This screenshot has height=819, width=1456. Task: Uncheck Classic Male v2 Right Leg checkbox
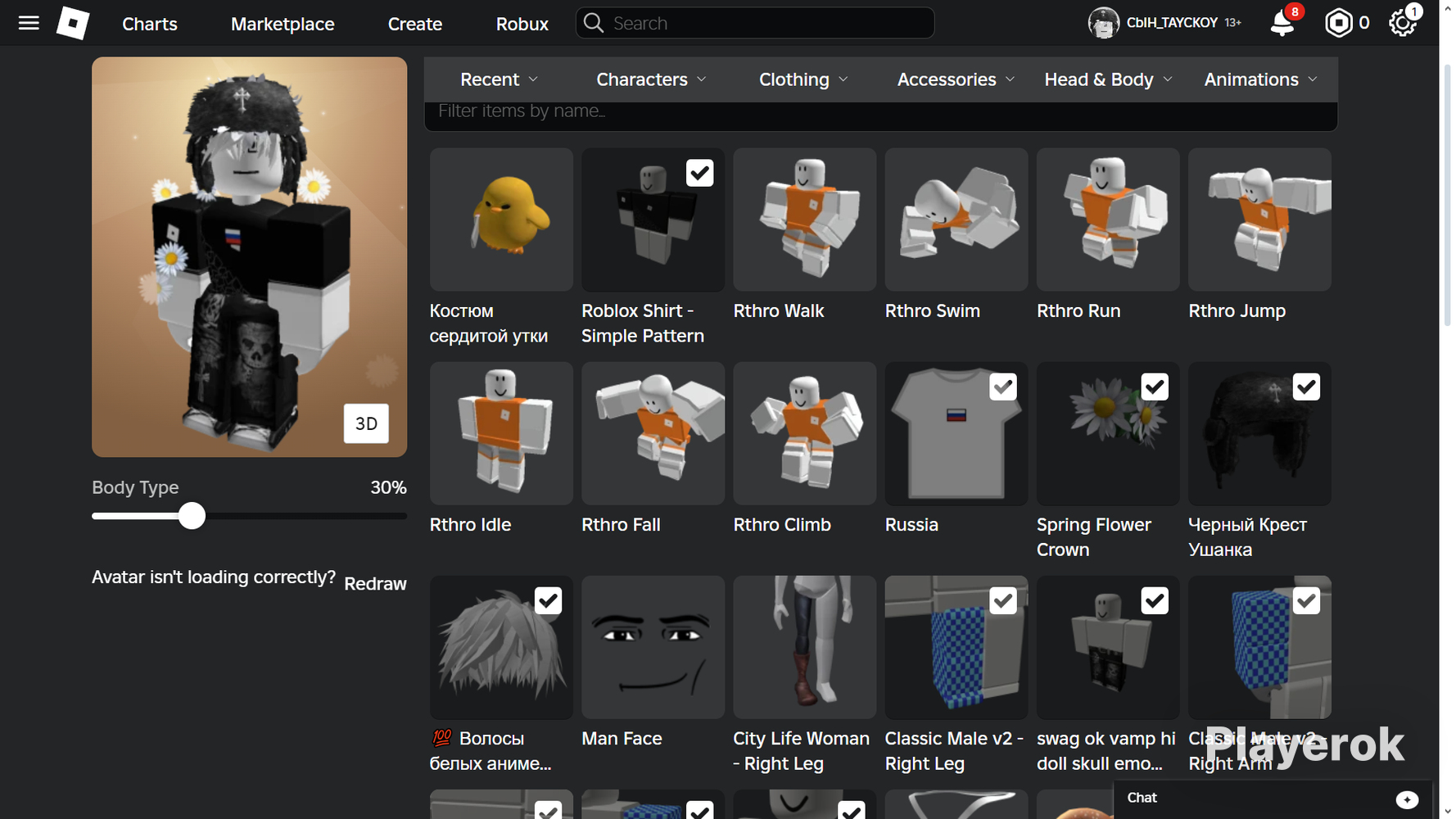click(1003, 600)
